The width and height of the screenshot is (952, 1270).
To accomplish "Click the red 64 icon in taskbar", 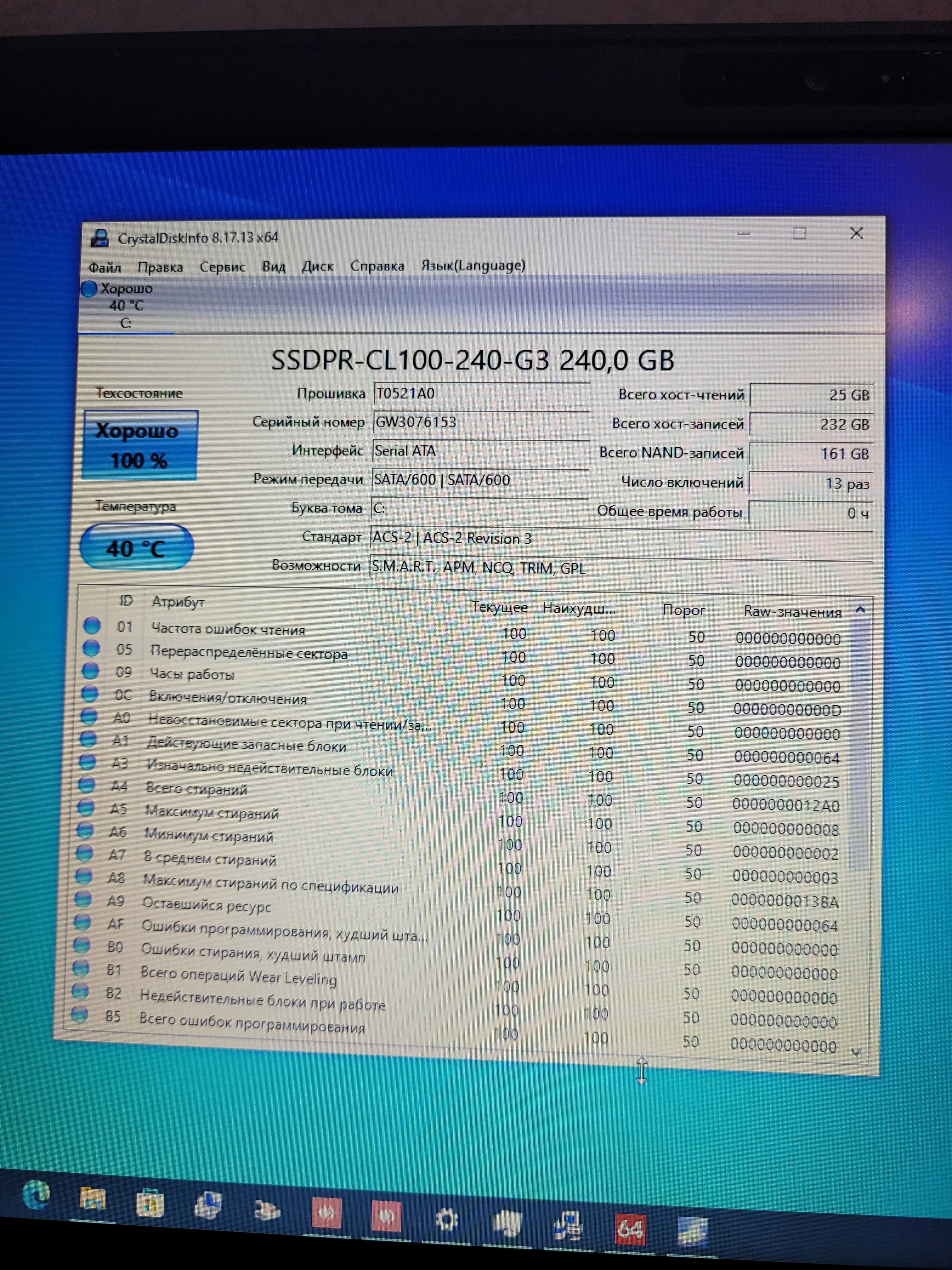I will coord(630,1229).
